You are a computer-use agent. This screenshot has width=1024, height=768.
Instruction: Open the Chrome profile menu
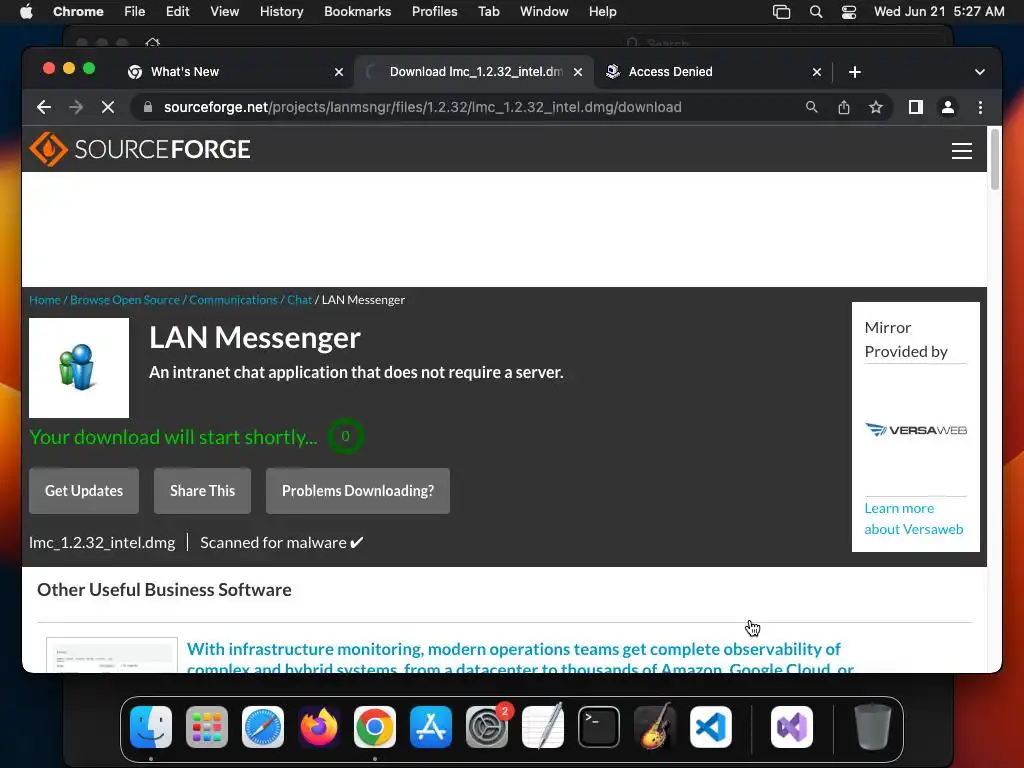tap(948, 107)
